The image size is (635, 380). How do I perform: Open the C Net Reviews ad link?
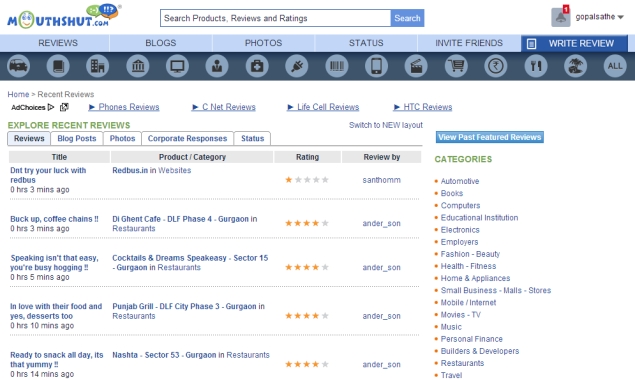point(229,107)
